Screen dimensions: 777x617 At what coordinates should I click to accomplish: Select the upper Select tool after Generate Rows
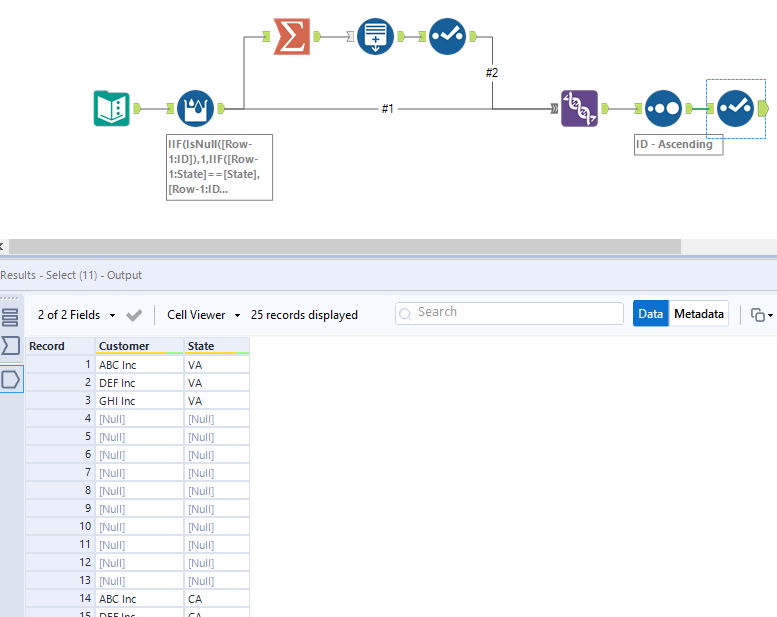447,36
